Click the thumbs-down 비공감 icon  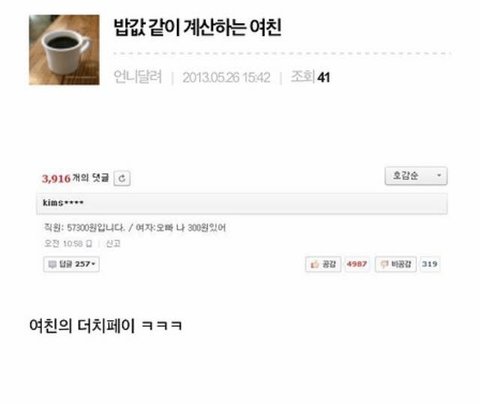click(384, 264)
